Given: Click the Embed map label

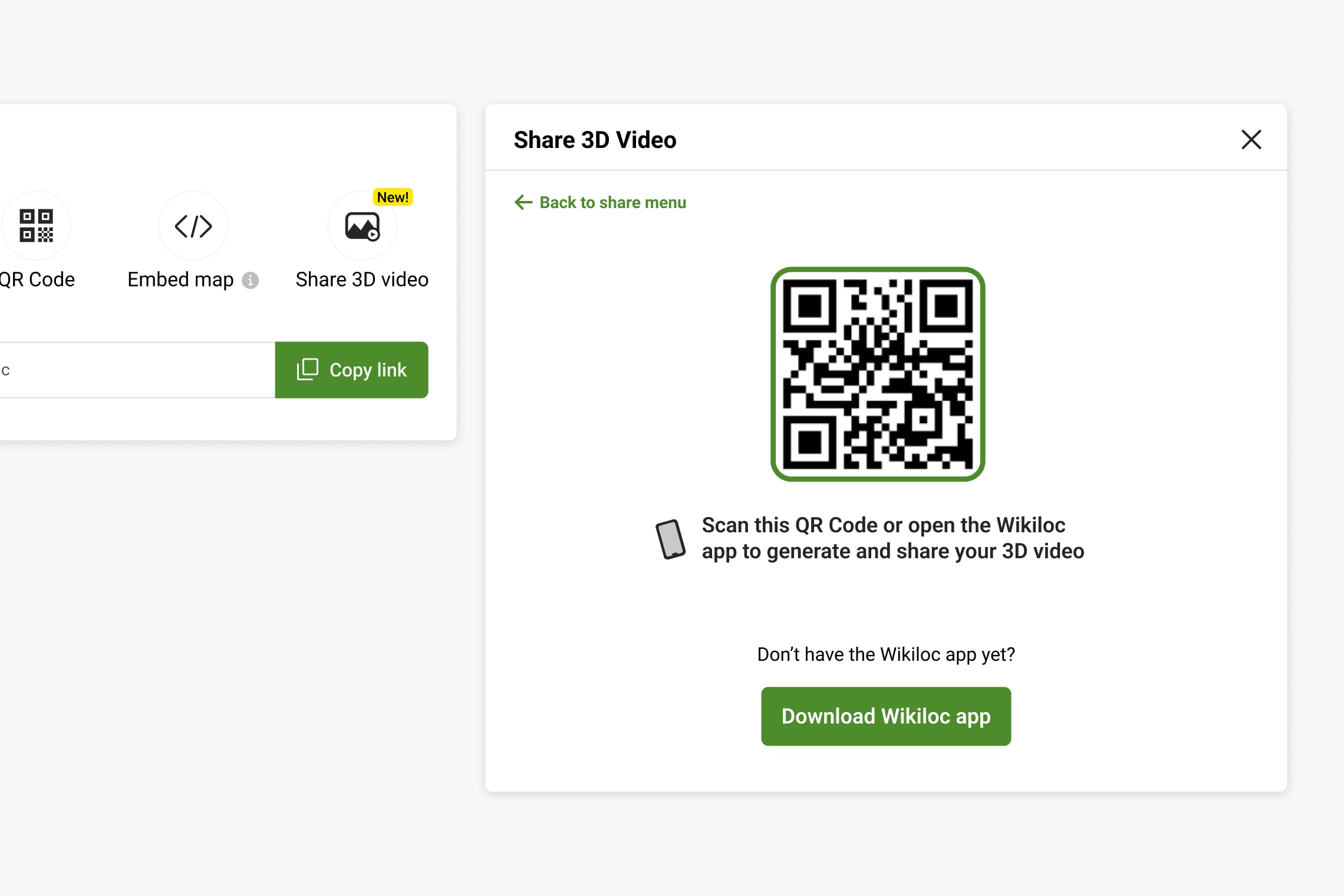Looking at the screenshot, I should click(180, 279).
